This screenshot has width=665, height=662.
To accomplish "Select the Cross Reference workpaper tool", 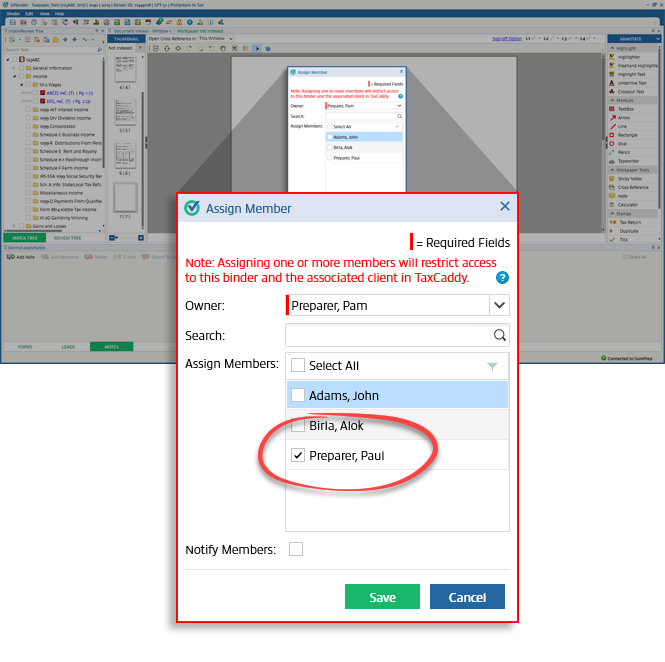I will (x=633, y=187).
